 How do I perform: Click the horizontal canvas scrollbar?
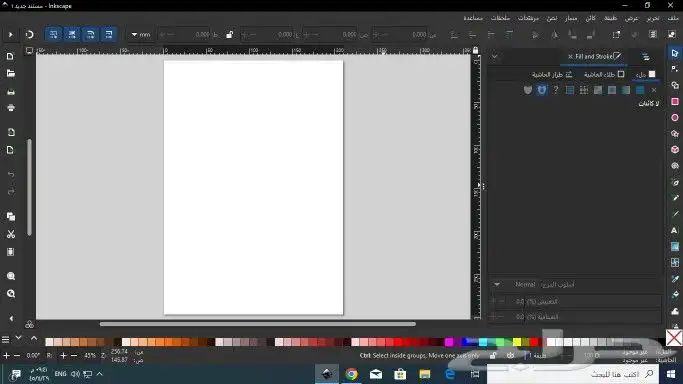257,324
